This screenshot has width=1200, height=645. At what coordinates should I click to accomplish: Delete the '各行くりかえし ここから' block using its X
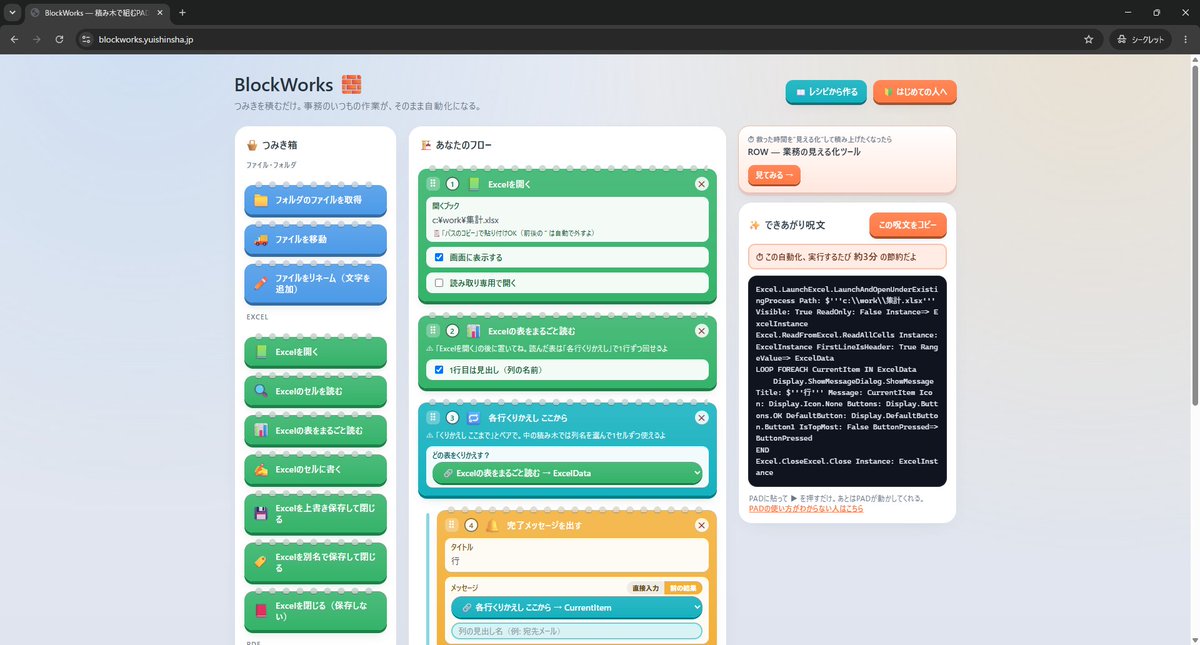click(x=701, y=417)
